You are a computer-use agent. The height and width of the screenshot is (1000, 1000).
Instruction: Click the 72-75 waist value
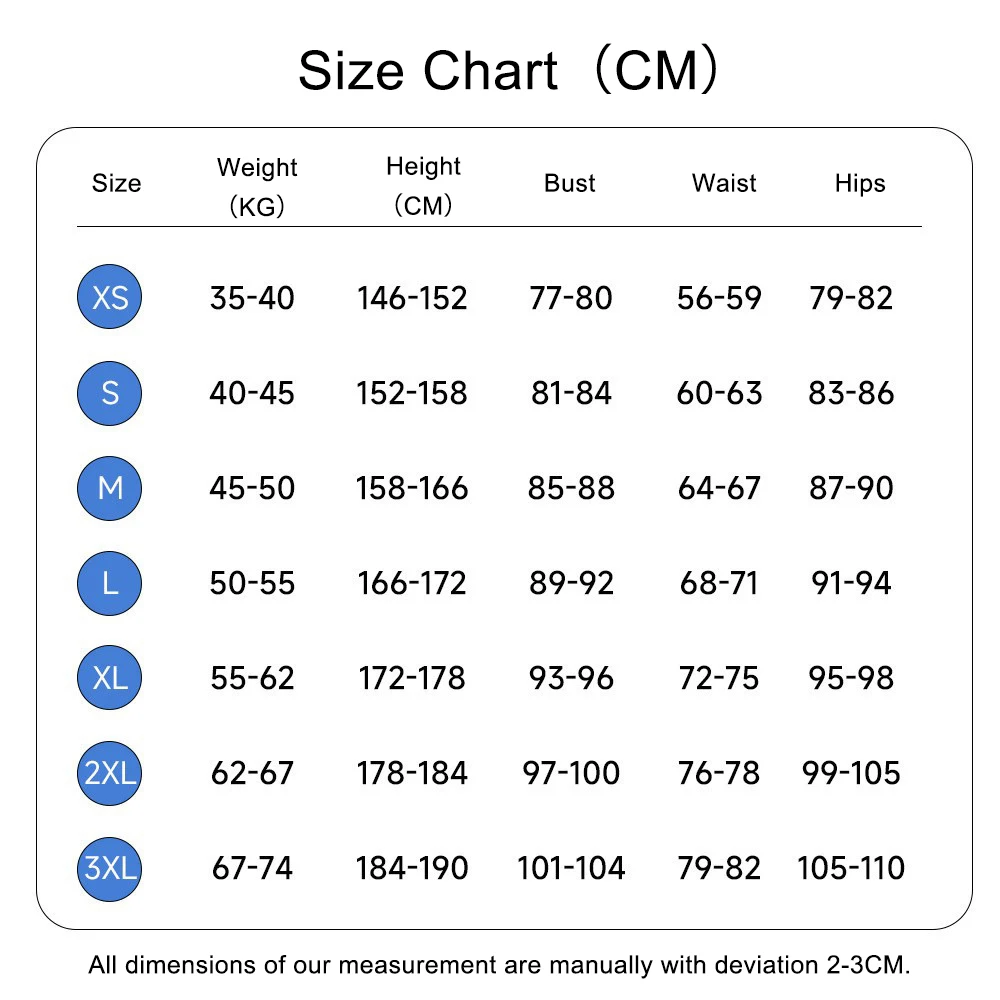[x=719, y=678]
